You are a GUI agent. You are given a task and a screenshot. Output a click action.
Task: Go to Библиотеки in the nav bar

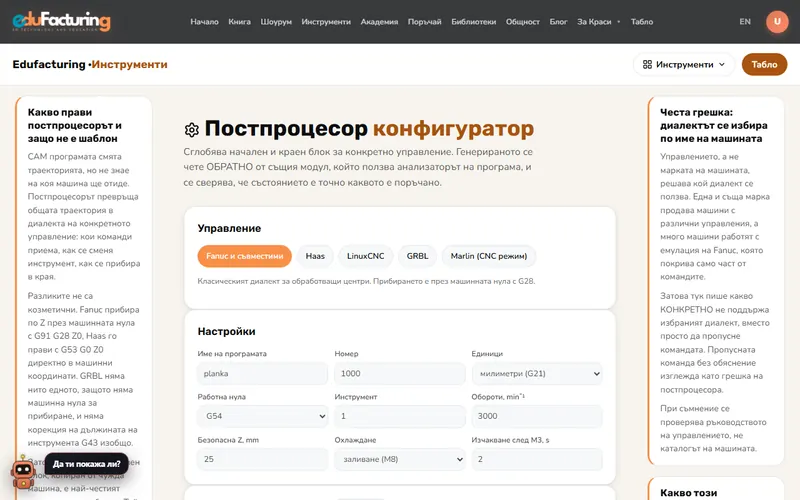pos(473,21)
